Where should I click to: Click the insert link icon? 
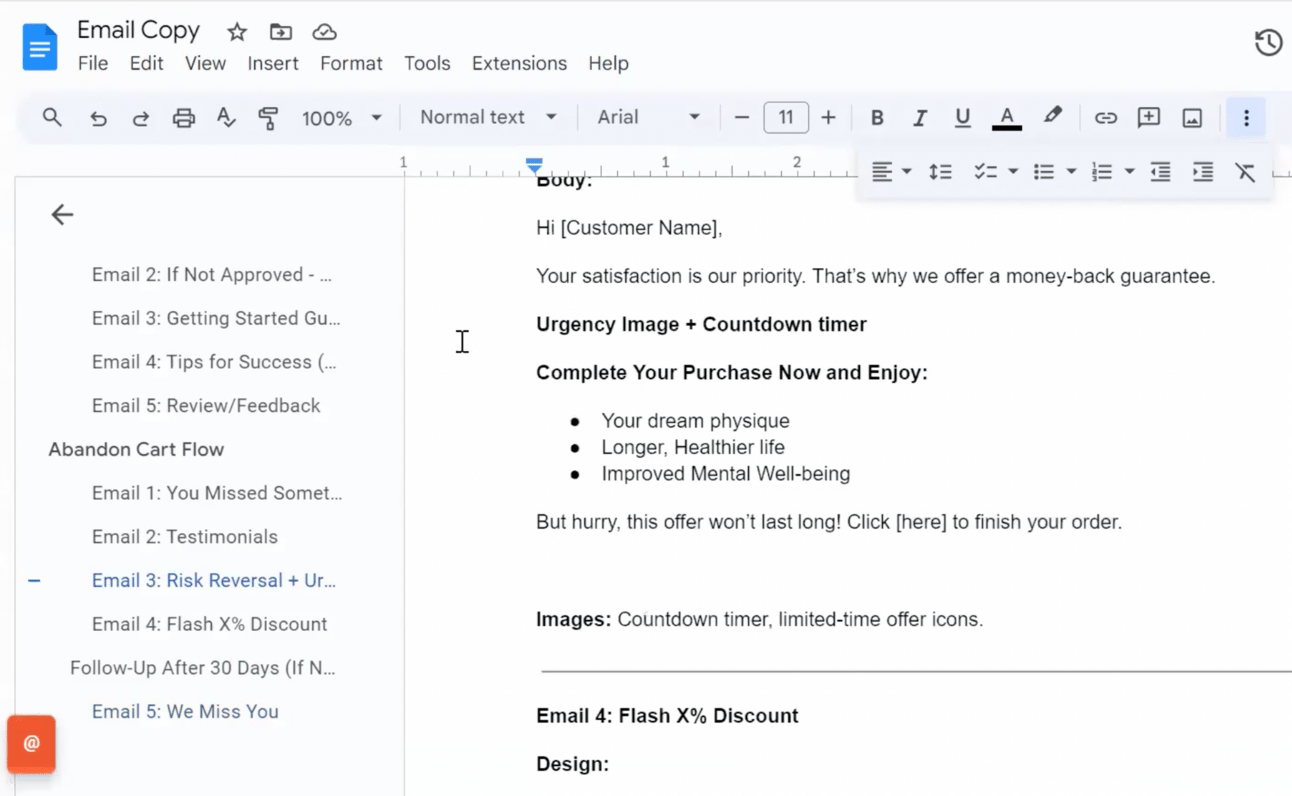(1105, 118)
